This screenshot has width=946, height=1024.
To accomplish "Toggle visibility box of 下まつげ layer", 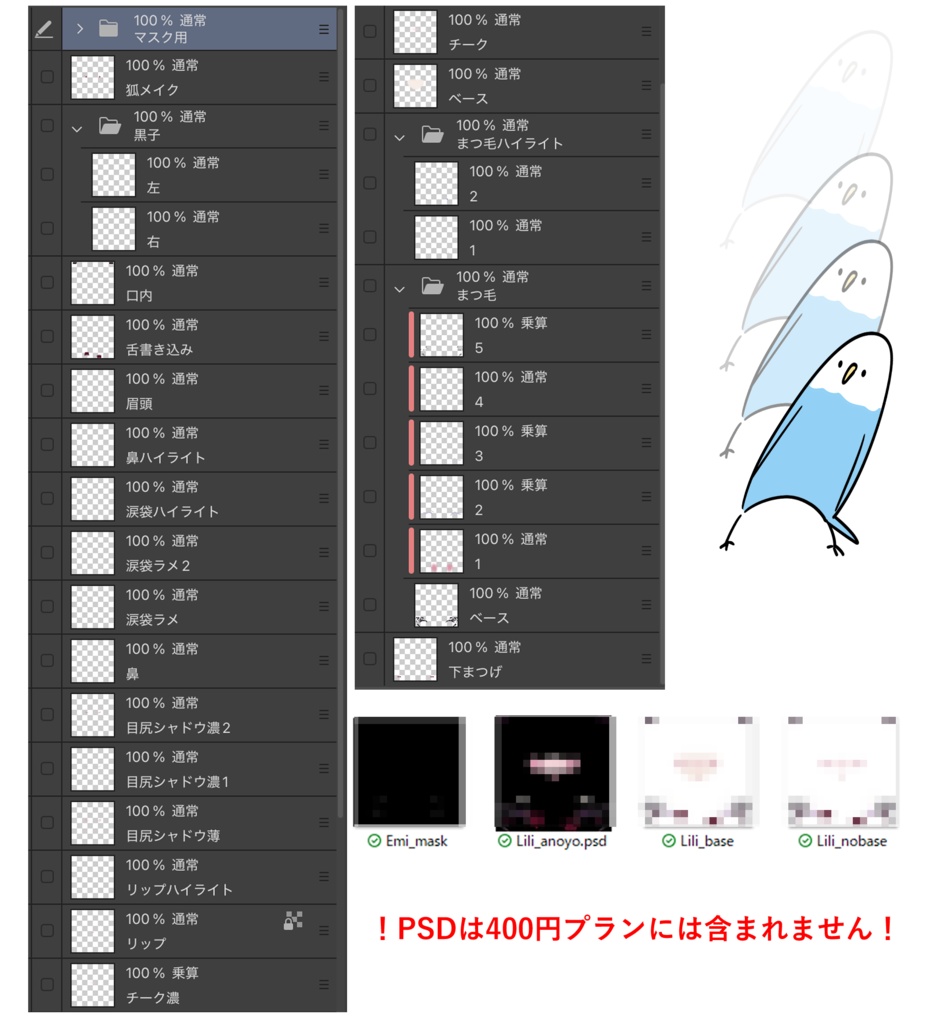I will tap(370, 659).
